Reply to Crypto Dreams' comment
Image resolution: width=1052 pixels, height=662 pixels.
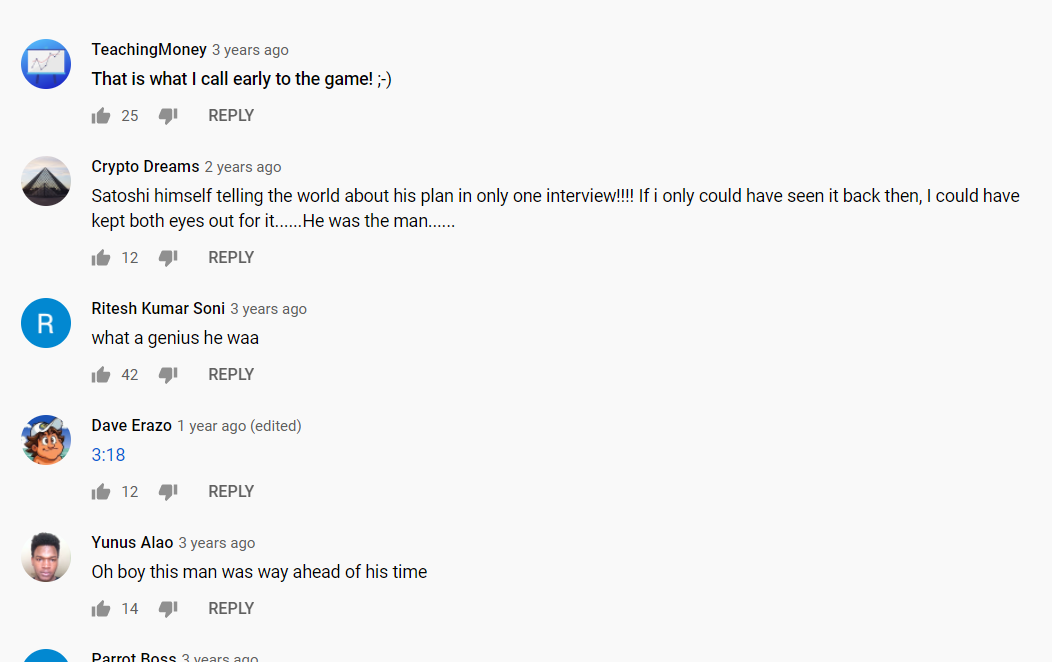pyautogui.click(x=231, y=258)
